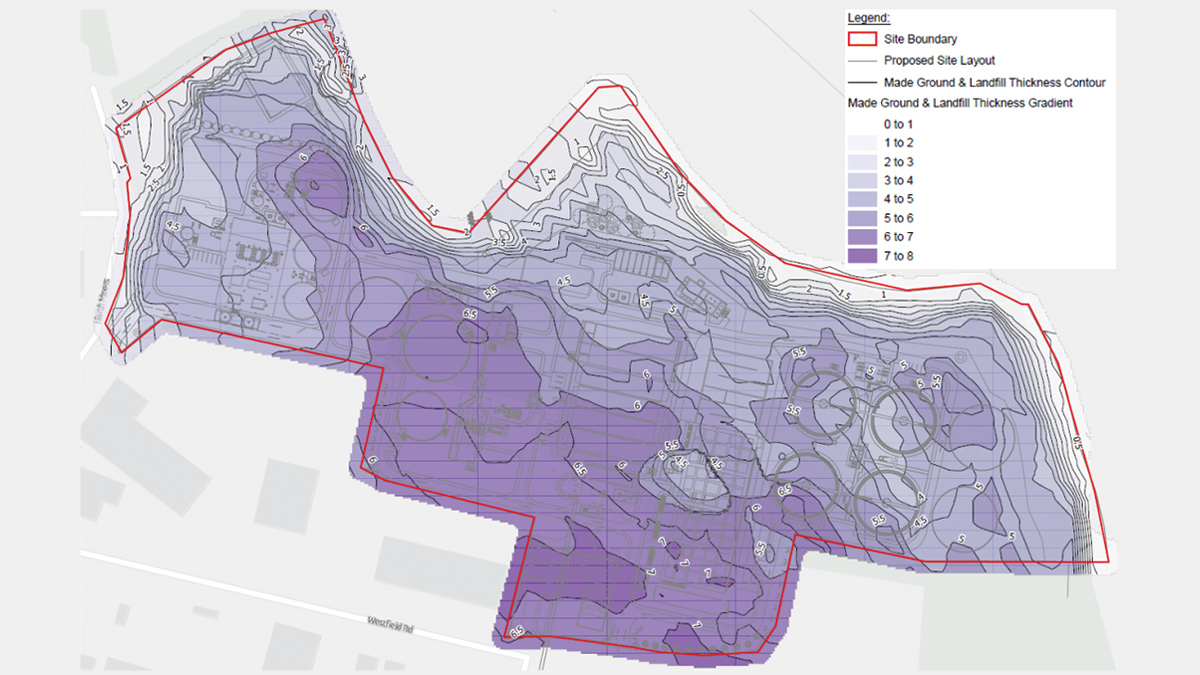Select the 2 to 3 thickness color swatch

(860, 162)
